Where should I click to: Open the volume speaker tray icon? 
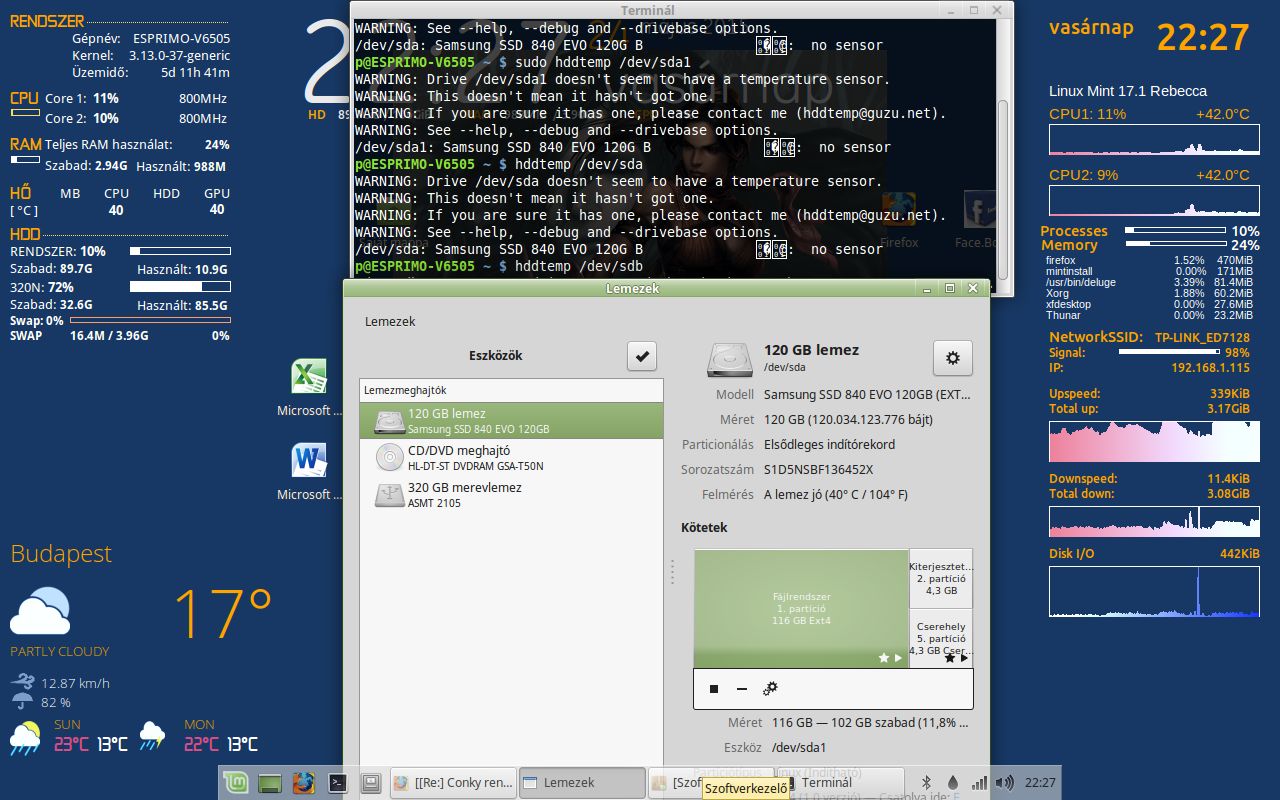pyautogui.click(x=1004, y=783)
